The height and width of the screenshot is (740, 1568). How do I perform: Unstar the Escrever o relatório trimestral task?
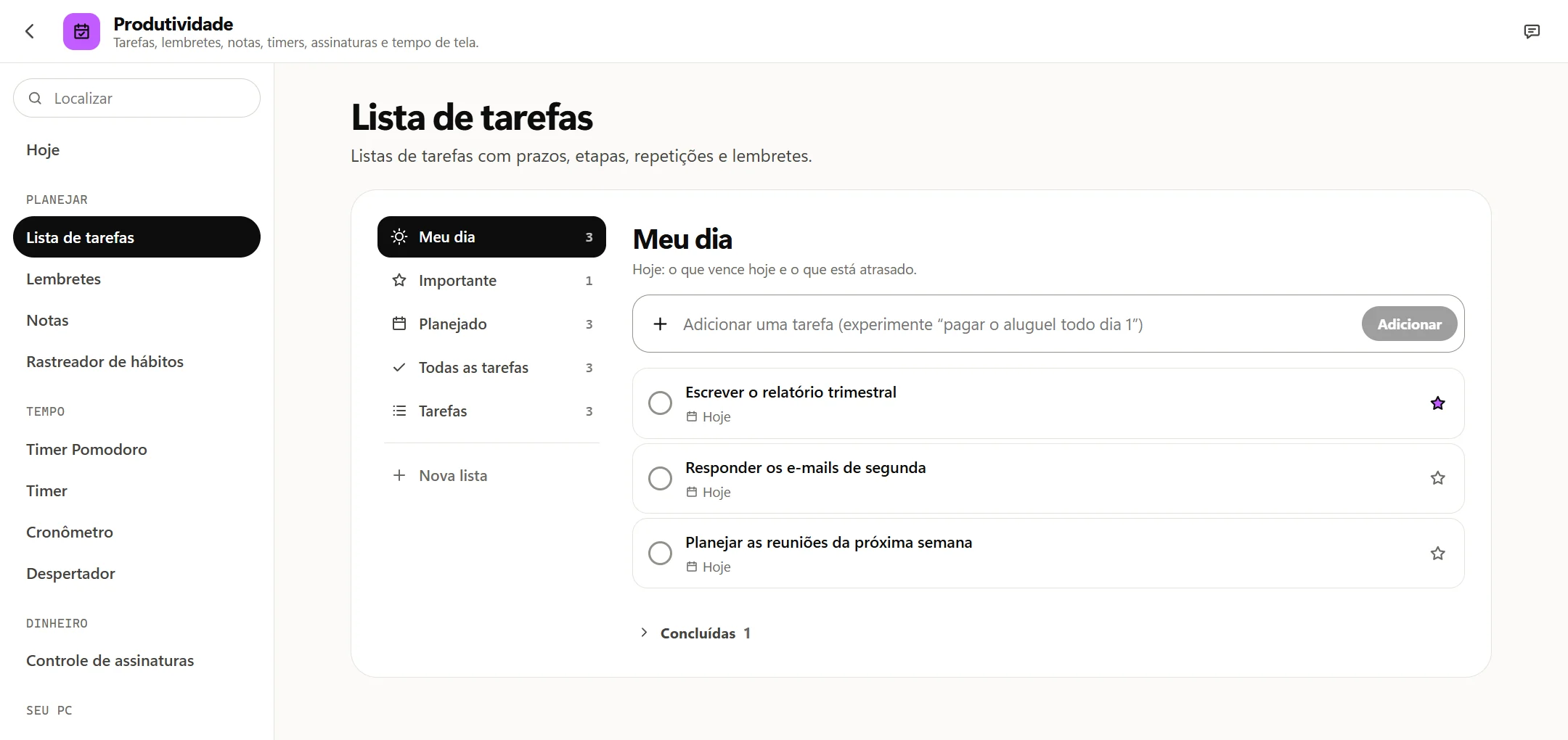pos(1437,403)
